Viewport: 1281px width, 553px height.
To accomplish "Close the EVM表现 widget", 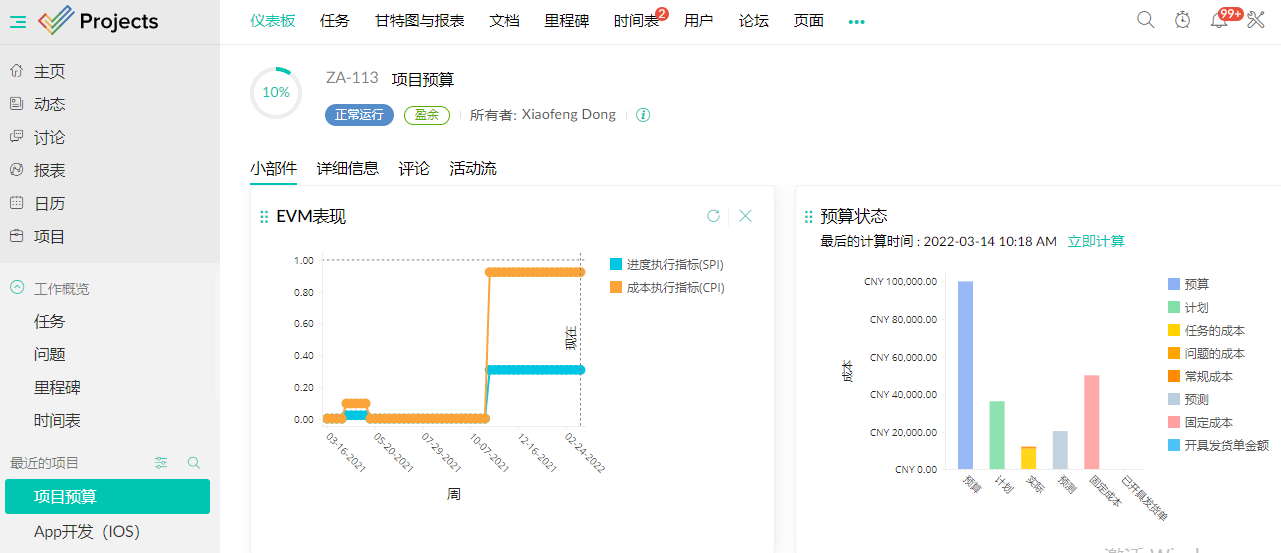I will click(745, 216).
